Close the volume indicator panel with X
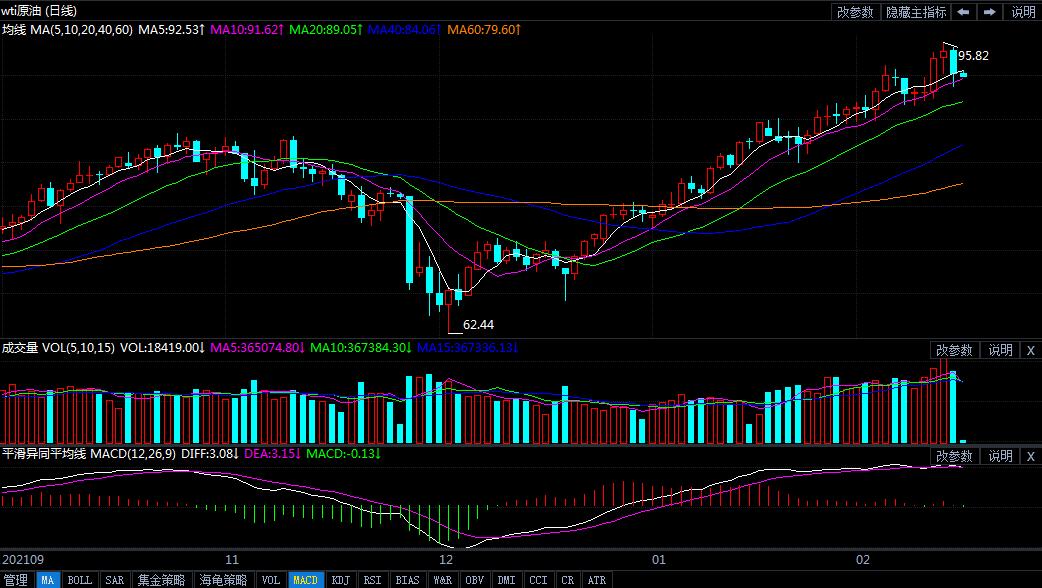This screenshot has height=588, width=1042. (1031, 350)
